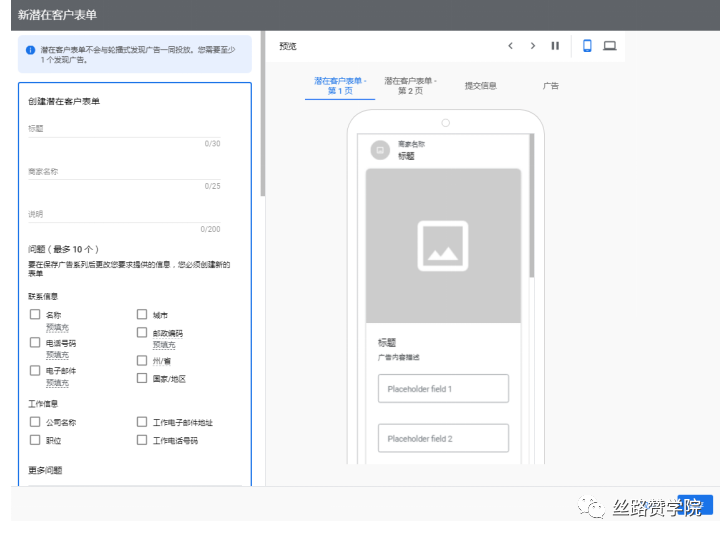Click the 新潜在客户表单 title text

[57, 15]
